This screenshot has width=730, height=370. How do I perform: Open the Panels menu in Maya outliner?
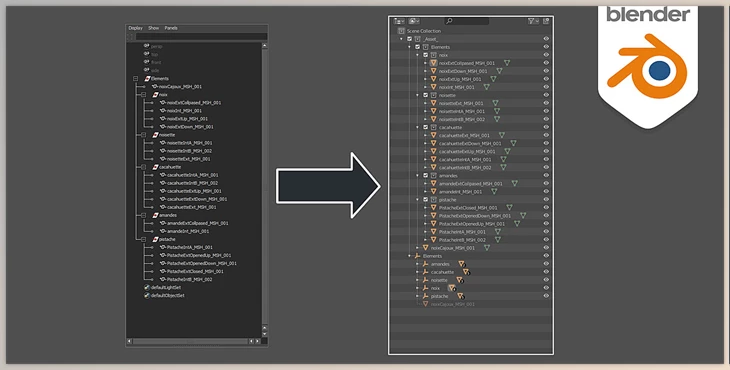[171, 28]
